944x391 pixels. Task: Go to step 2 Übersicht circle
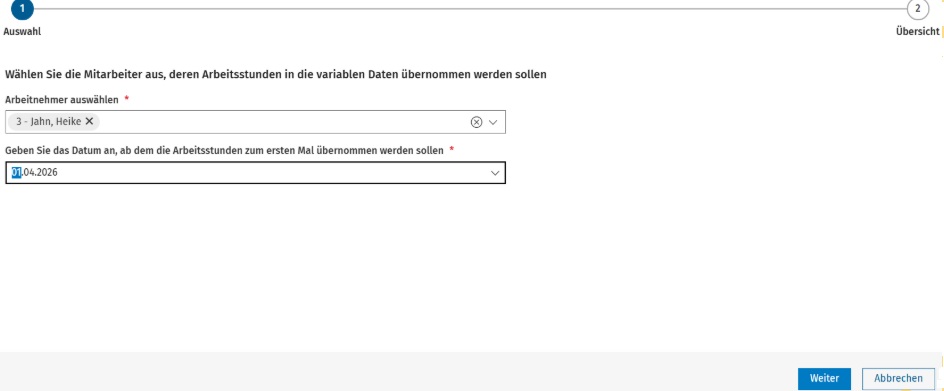point(918,9)
